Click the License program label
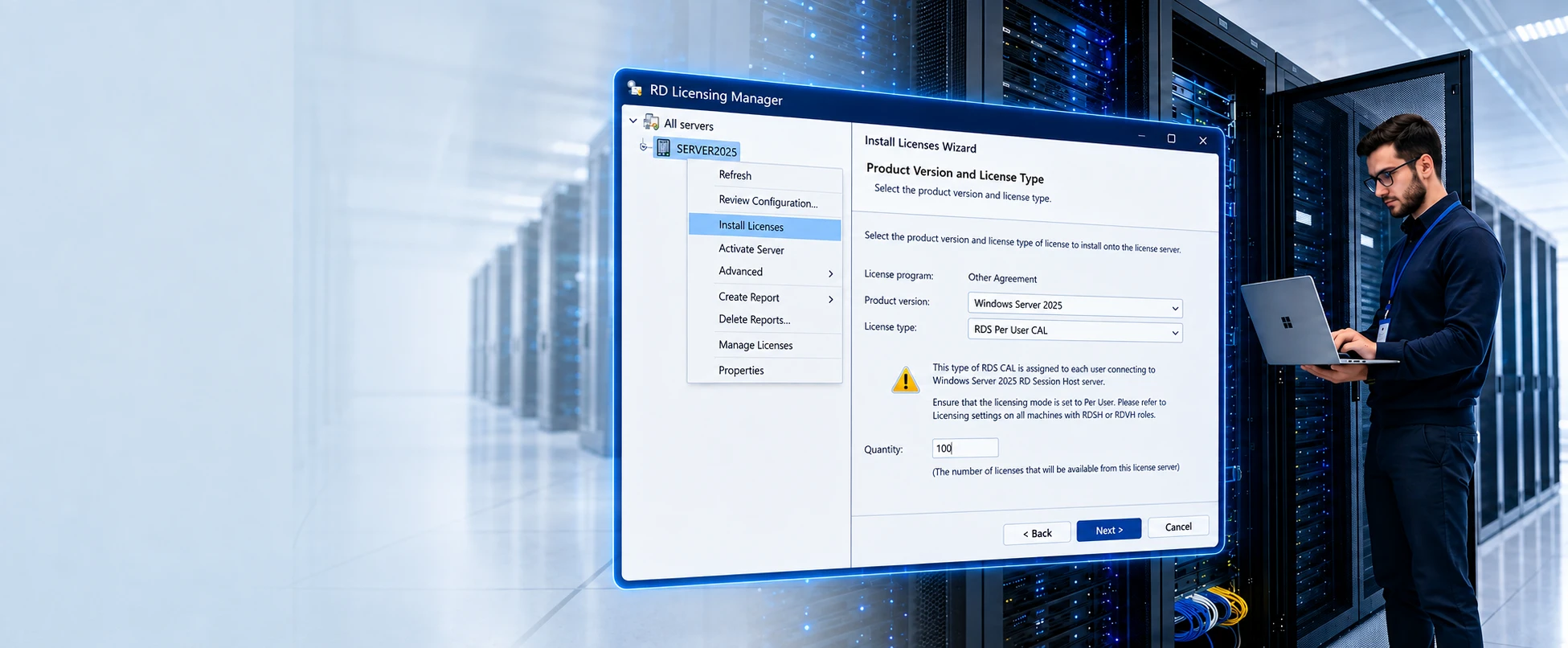 click(x=899, y=275)
